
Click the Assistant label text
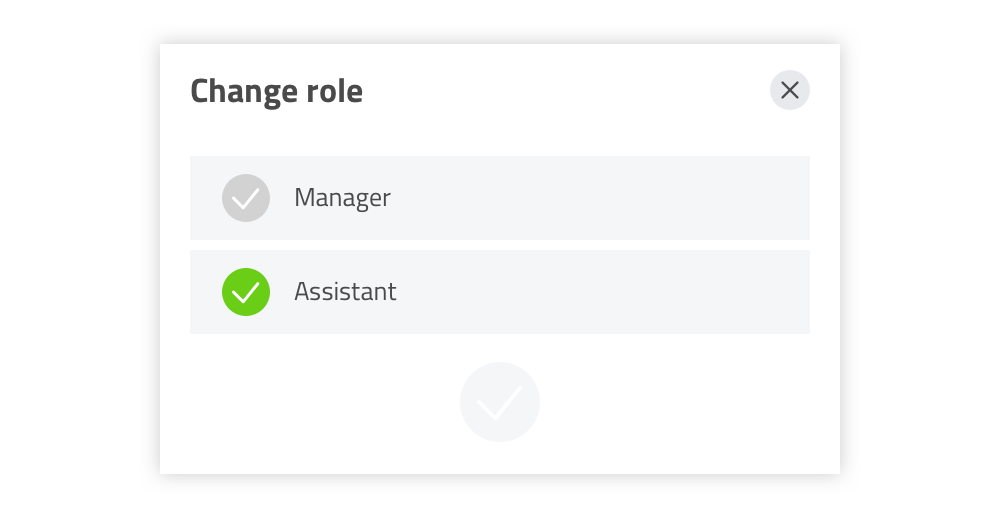pyautogui.click(x=345, y=292)
